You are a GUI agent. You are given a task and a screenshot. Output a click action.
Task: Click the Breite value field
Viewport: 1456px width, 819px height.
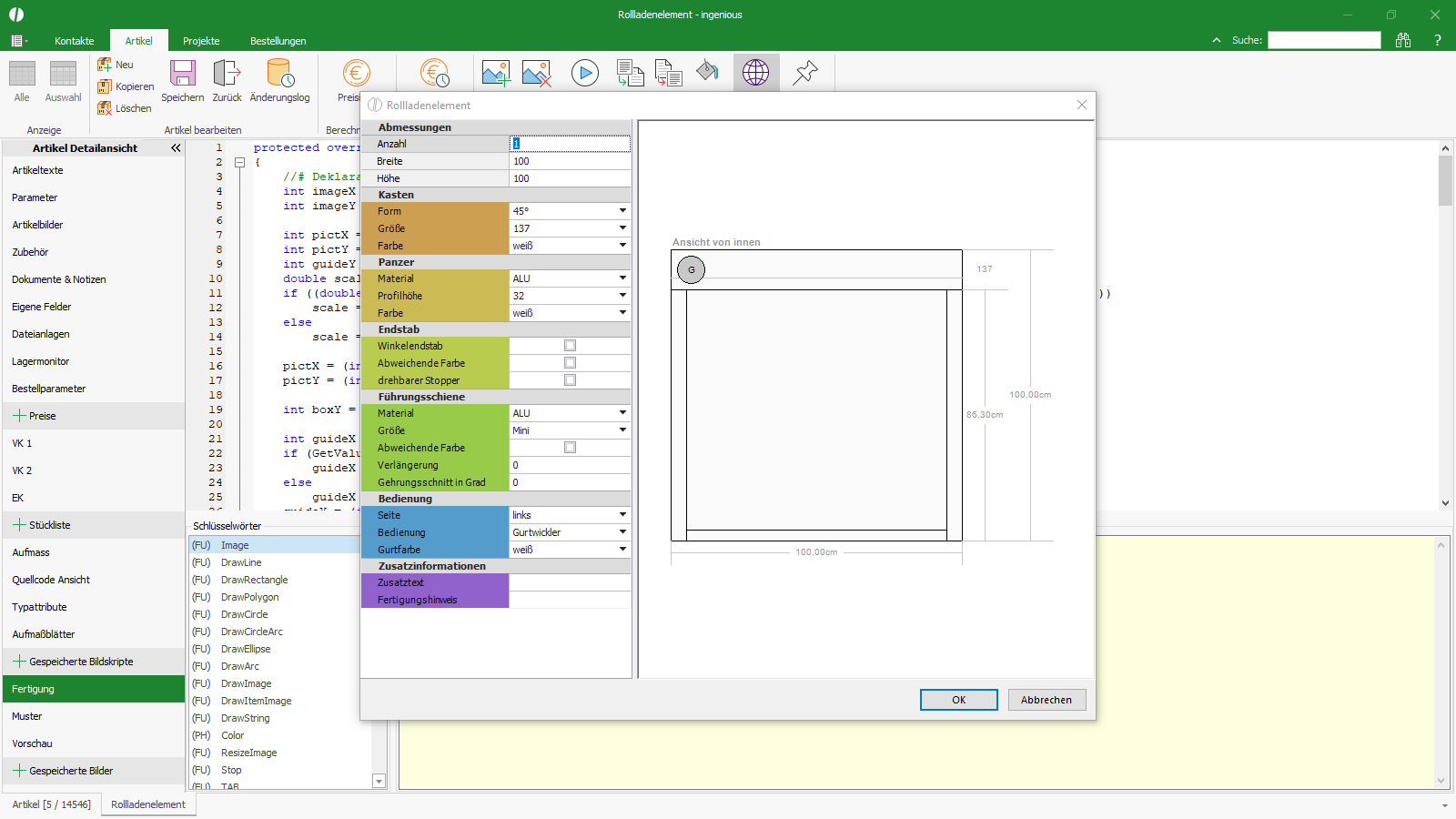tap(569, 161)
